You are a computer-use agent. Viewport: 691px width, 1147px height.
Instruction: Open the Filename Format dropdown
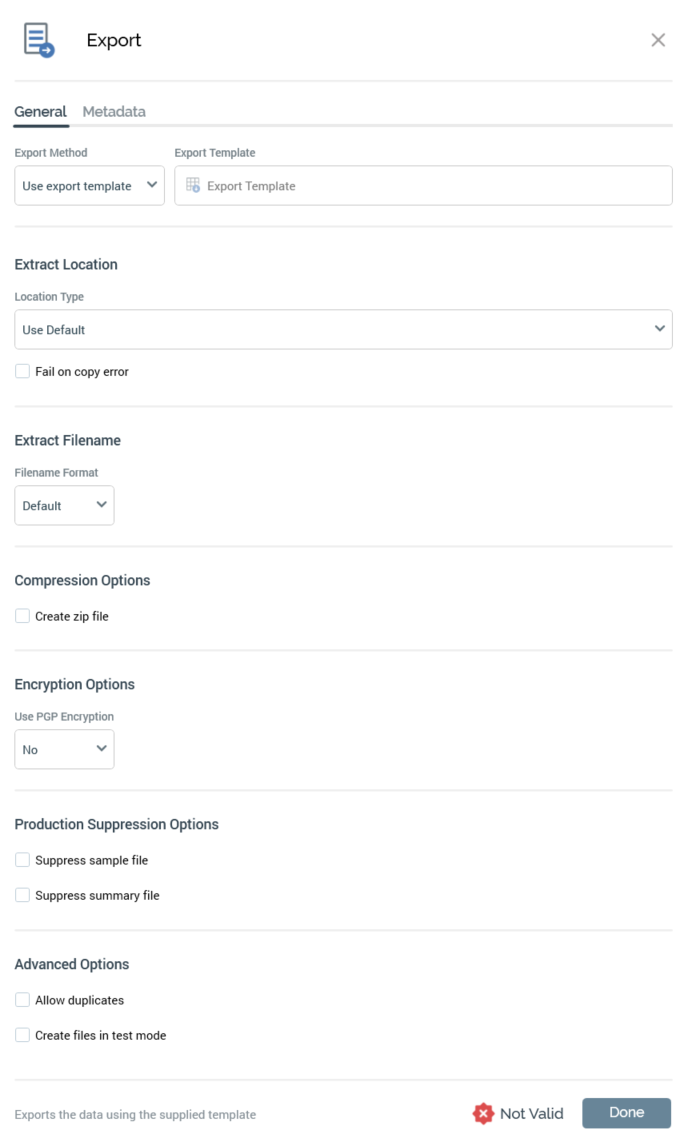[64, 506]
